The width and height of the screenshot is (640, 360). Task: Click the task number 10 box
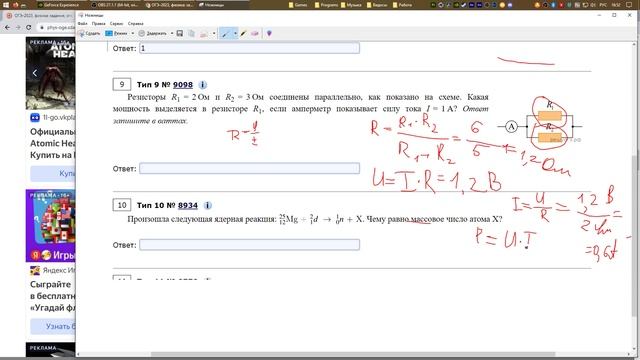pos(122,205)
